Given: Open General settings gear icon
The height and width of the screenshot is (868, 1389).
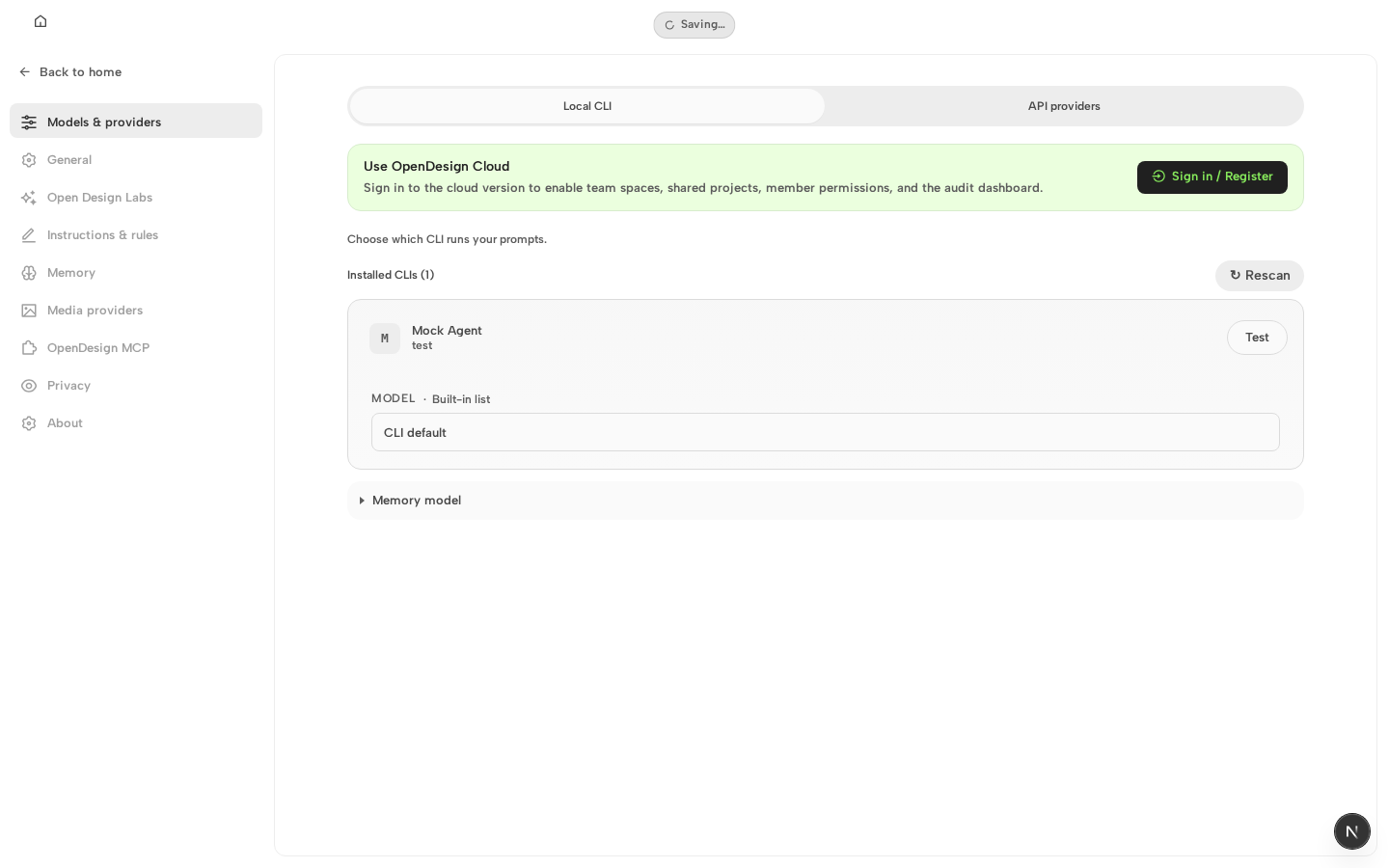Looking at the screenshot, I should (x=29, y=160).
